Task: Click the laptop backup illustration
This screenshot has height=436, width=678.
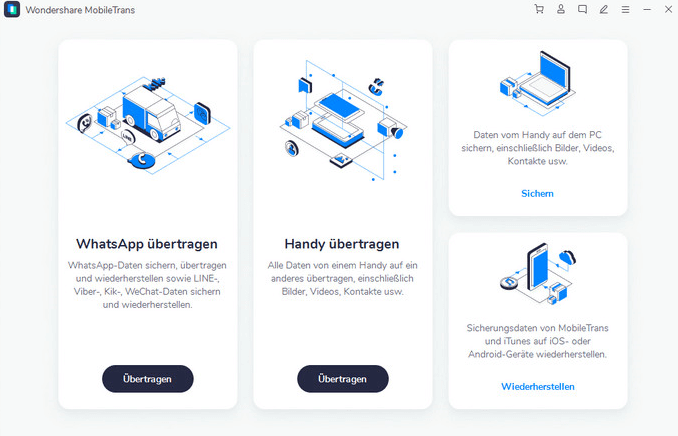Action: click(538, 83)
